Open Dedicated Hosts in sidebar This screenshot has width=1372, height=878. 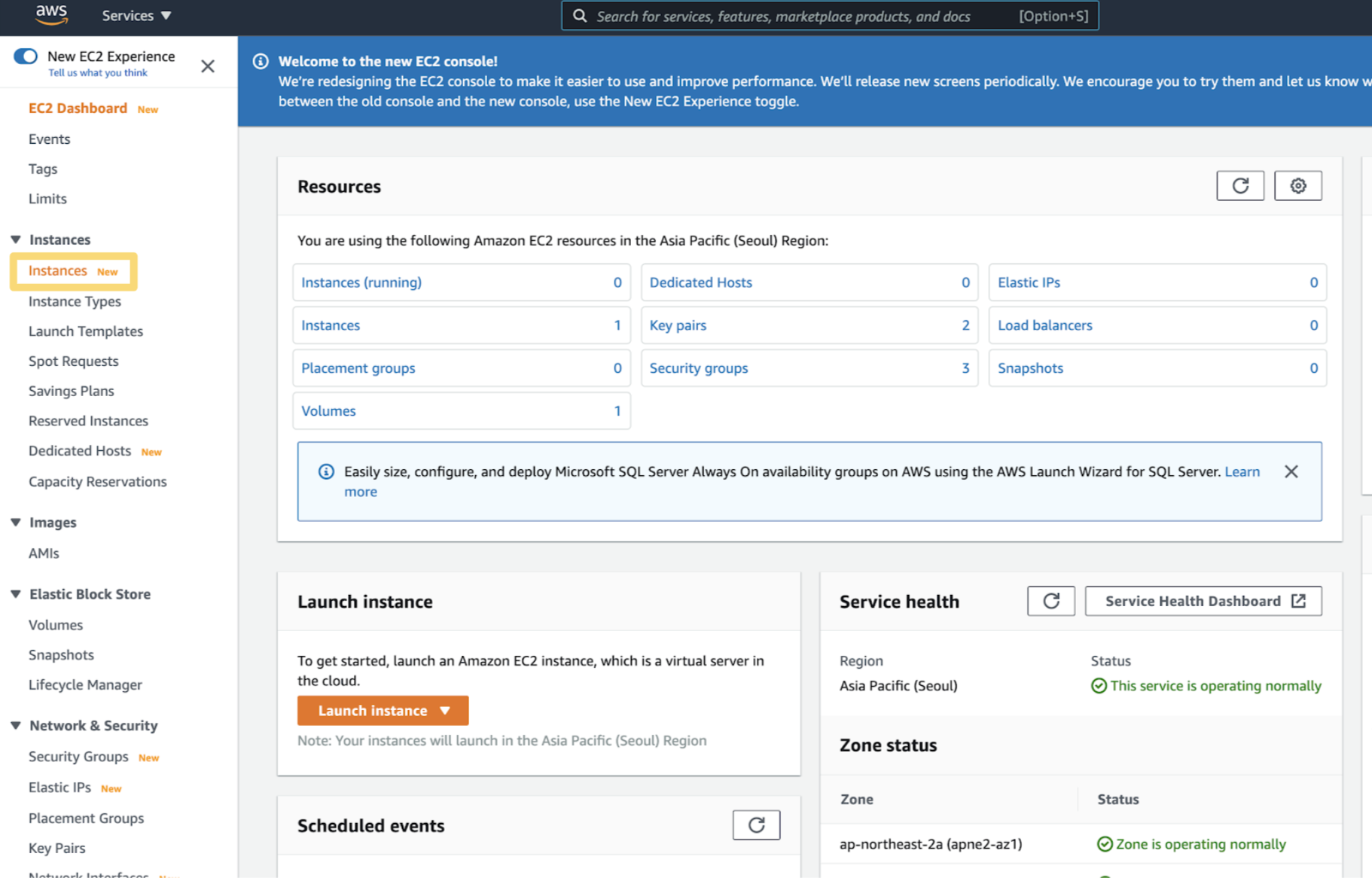pos(80,451)
